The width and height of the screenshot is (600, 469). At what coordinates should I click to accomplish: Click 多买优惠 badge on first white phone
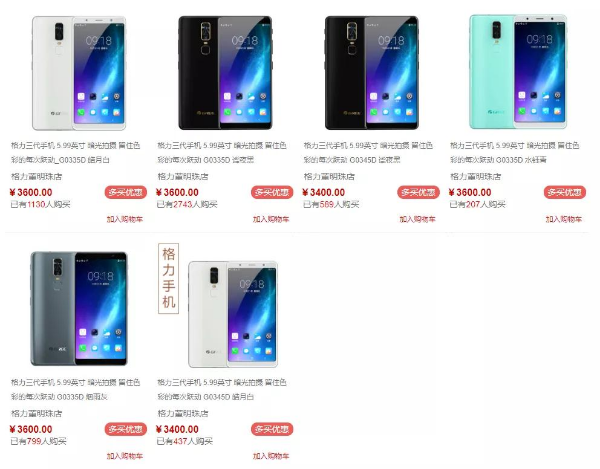[126, 192]
